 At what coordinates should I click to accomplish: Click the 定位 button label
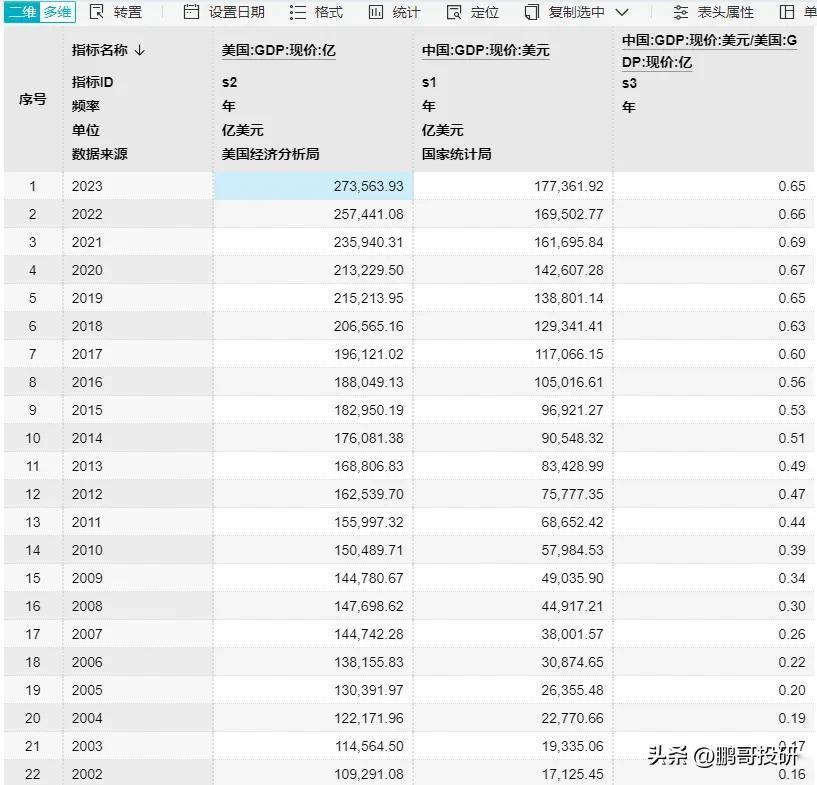[x=485, y=11]
